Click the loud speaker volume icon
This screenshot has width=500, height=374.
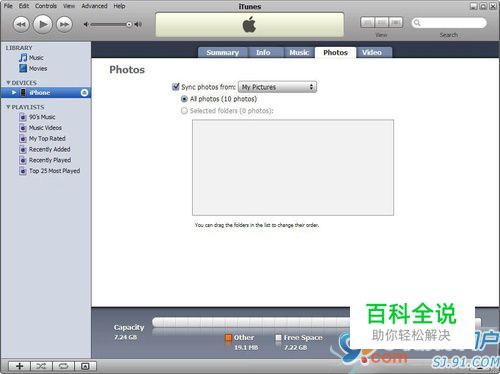tap(138, 24)
